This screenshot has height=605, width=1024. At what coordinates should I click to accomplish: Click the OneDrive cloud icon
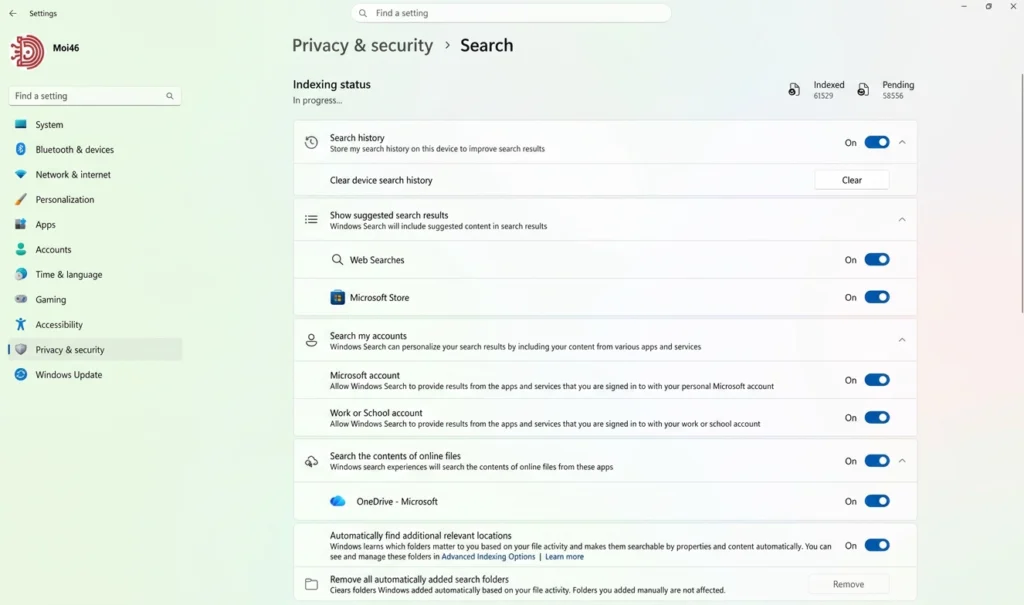click(x=338, y=501)
